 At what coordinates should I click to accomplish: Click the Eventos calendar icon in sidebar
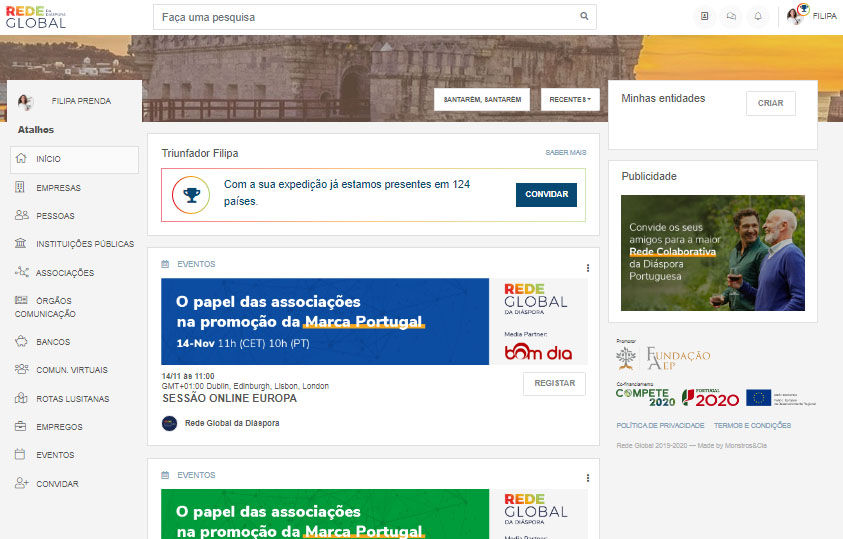pos(20,454)
